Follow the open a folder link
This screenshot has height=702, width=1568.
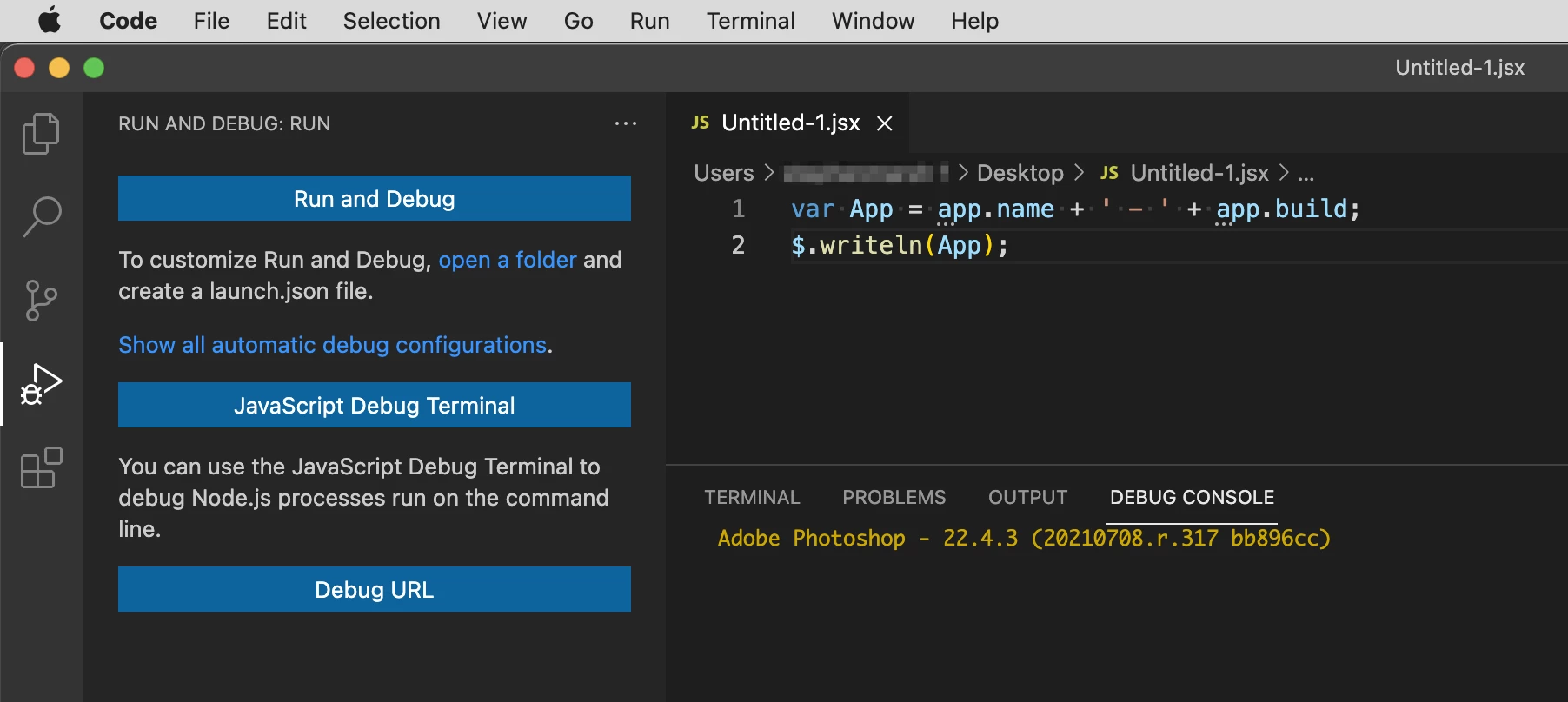click(x=507, y=260)
